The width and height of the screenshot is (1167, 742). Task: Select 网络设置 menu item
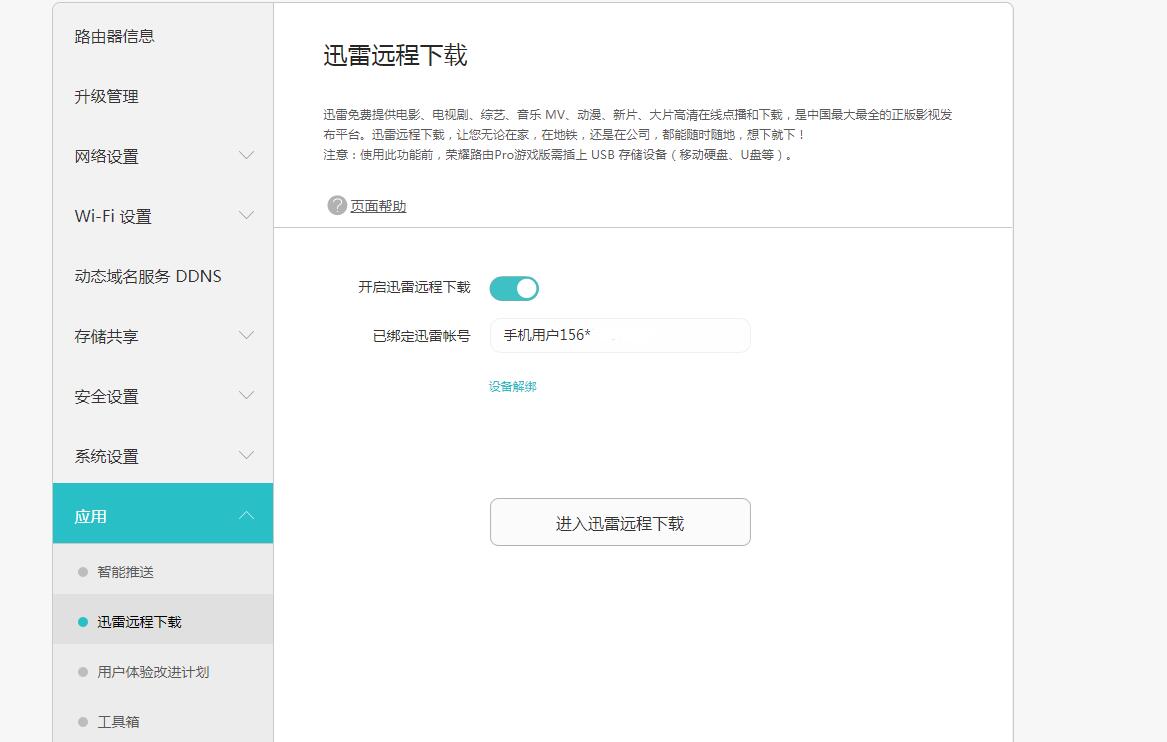tap(163, 156)
